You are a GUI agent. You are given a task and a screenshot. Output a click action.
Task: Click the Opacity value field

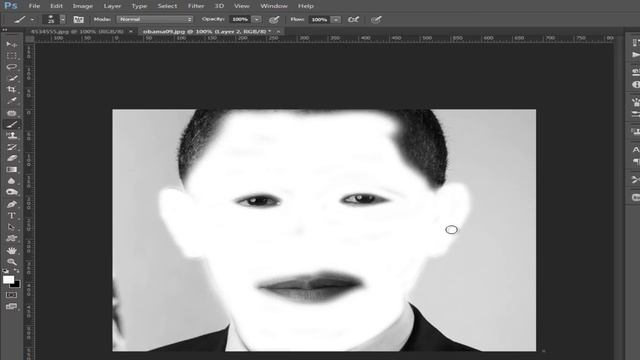240,19
